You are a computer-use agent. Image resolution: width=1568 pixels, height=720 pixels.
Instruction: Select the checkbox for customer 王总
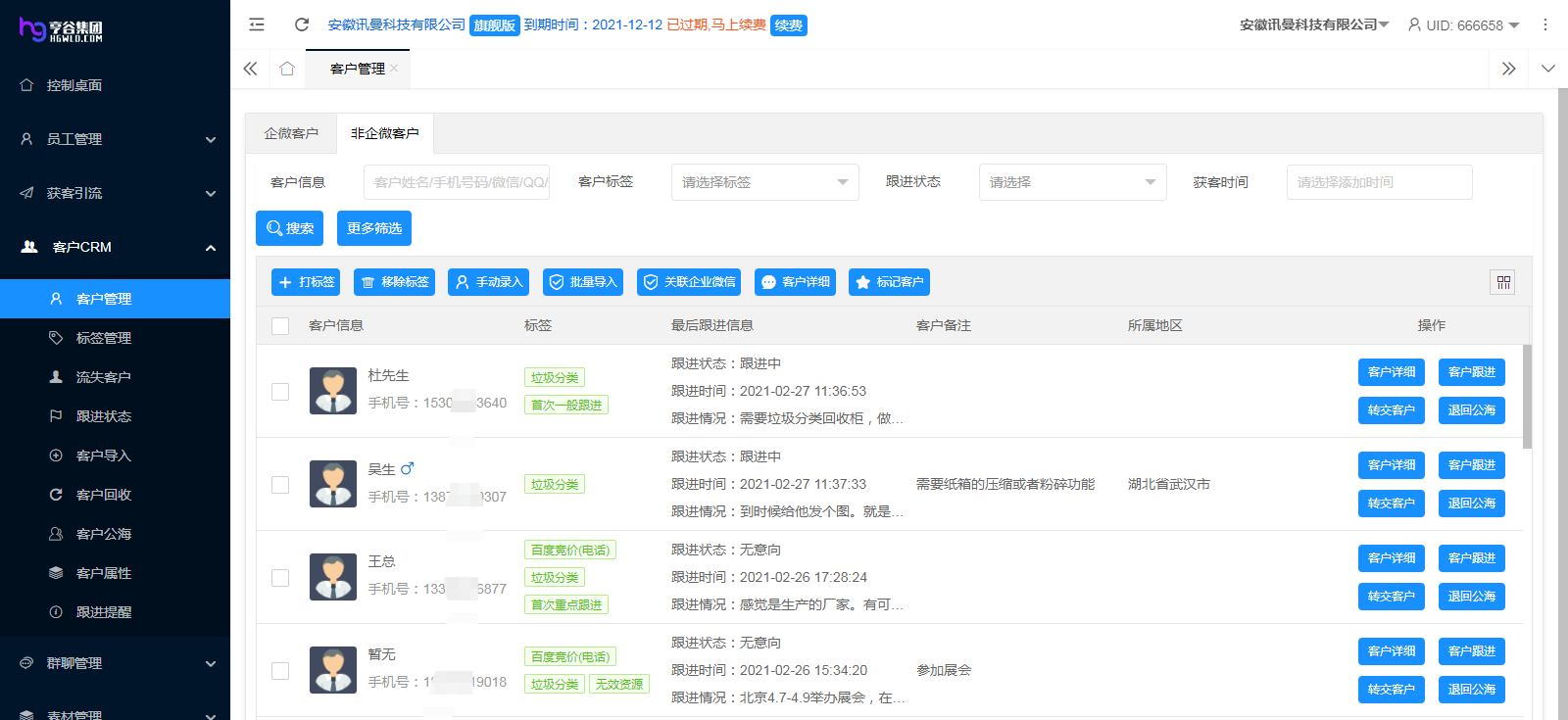click(280, 578)
